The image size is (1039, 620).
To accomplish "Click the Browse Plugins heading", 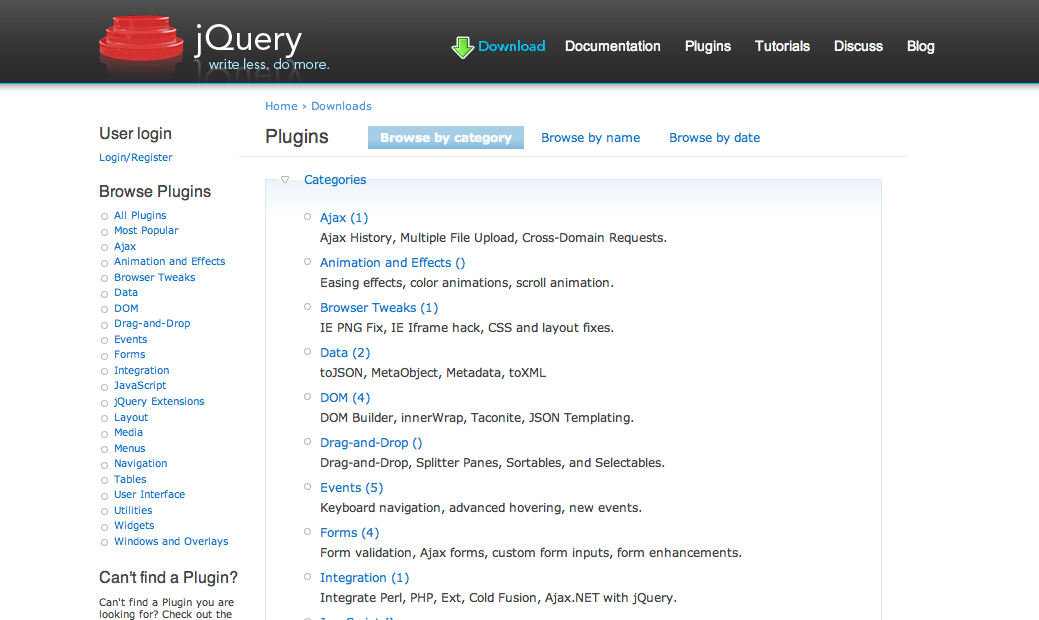I will 155,192.
